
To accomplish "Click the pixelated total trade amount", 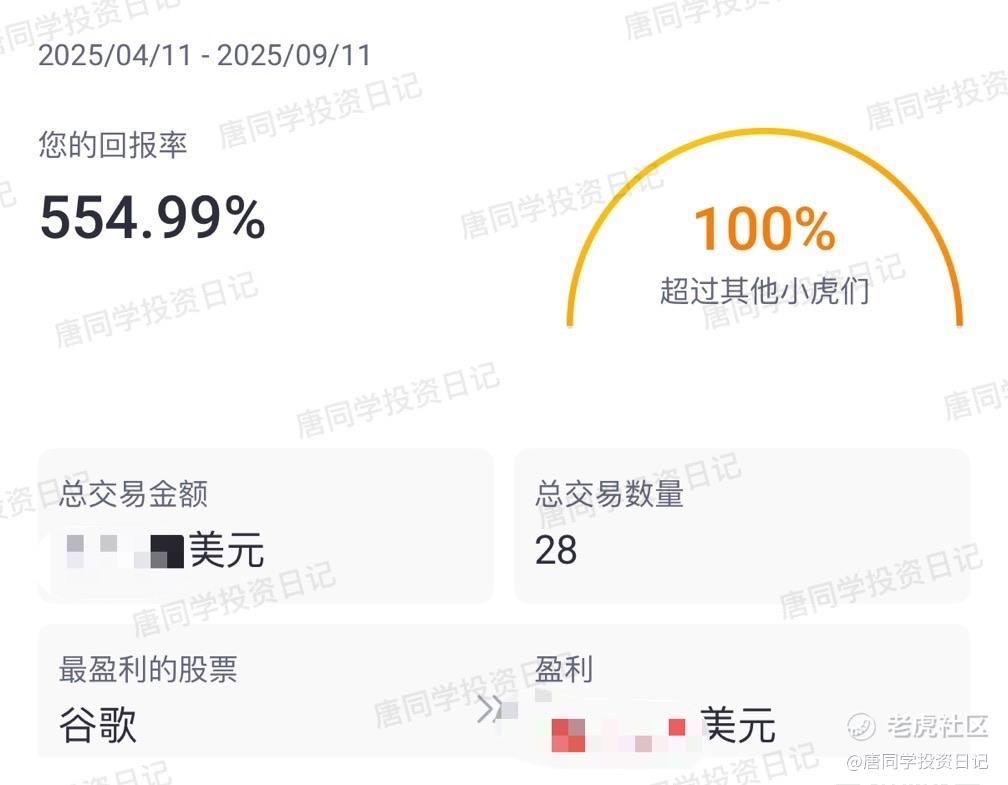I will pos(125,552).
